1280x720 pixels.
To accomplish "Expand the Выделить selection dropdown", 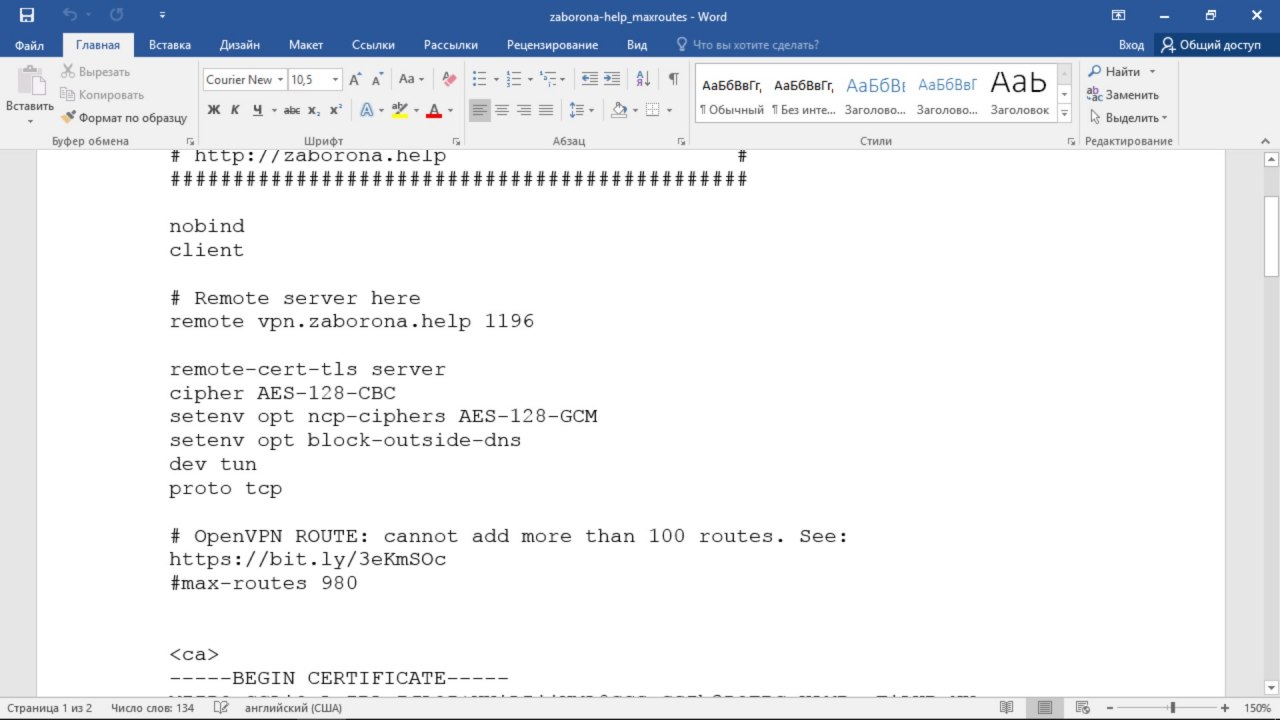I will coord(1164,118).
